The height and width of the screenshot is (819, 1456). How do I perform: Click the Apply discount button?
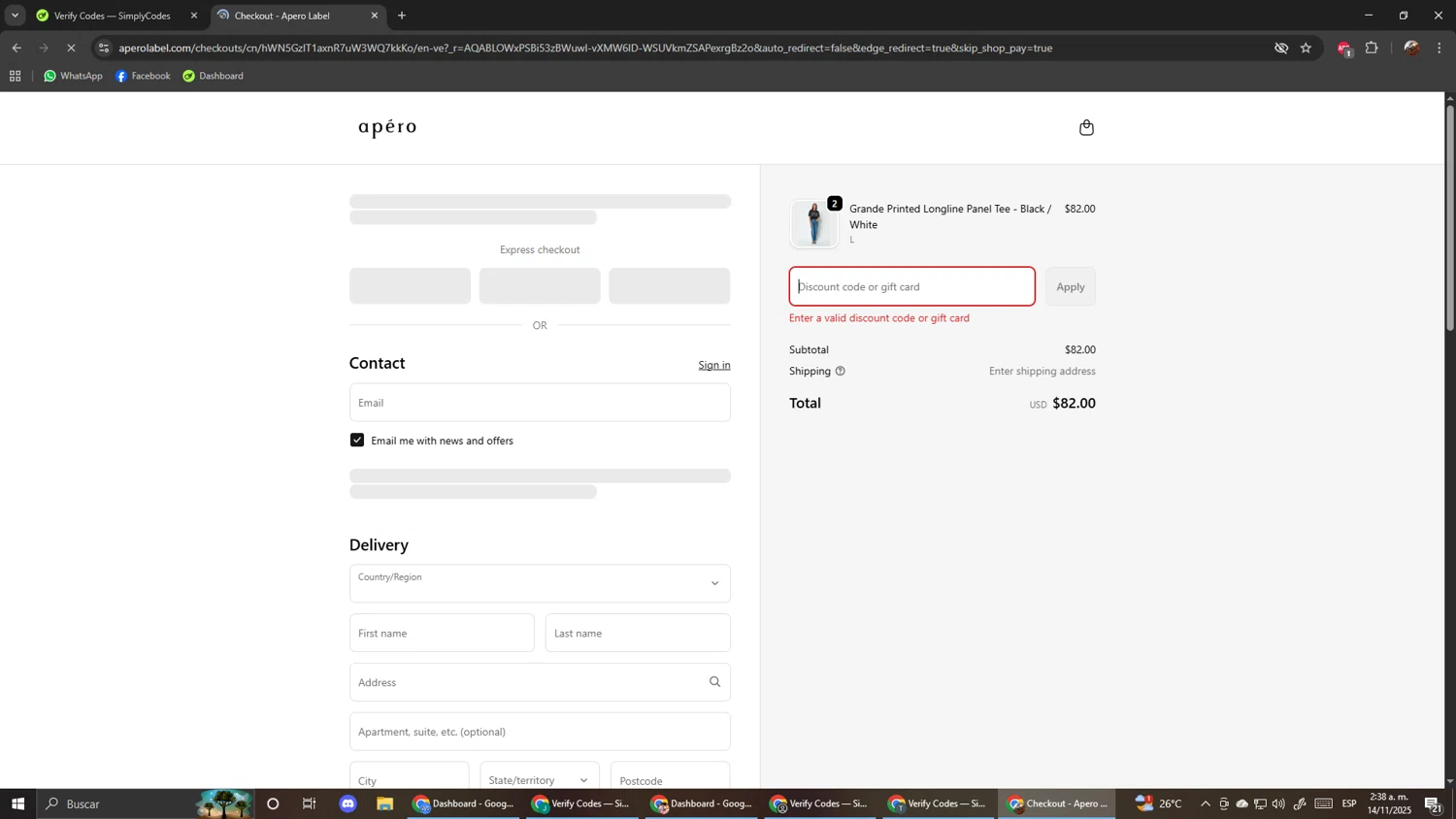click(1071, 286)
